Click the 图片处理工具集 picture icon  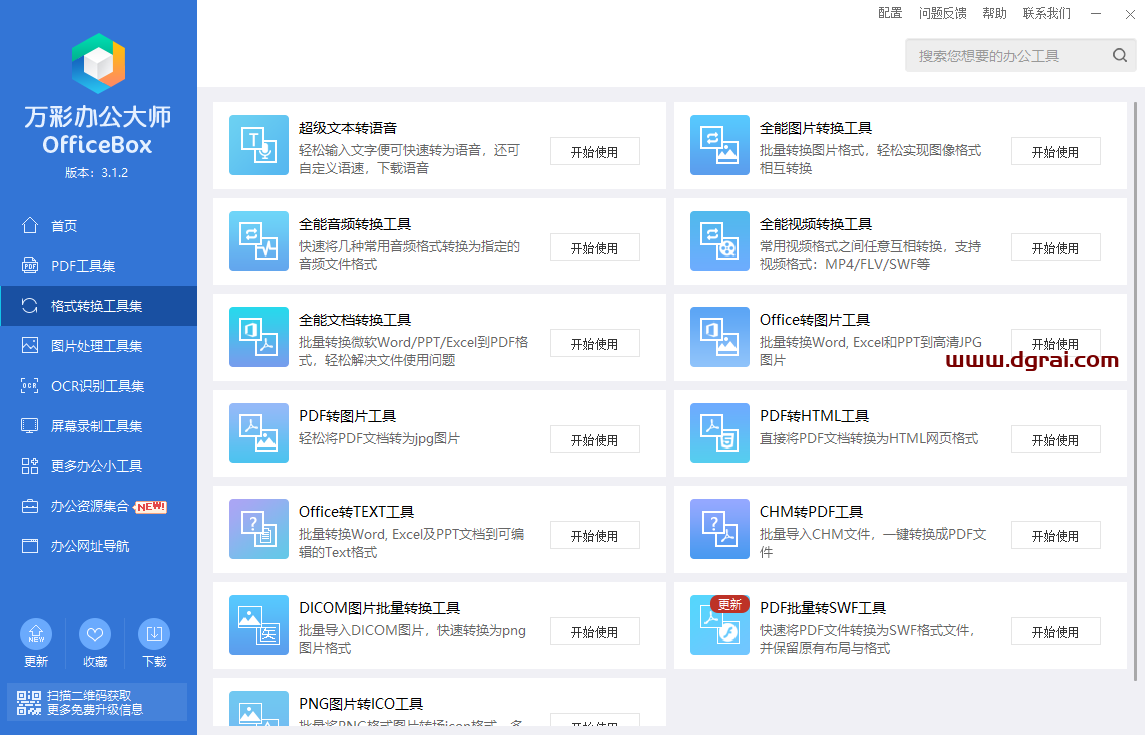click(x=30, y=345)
